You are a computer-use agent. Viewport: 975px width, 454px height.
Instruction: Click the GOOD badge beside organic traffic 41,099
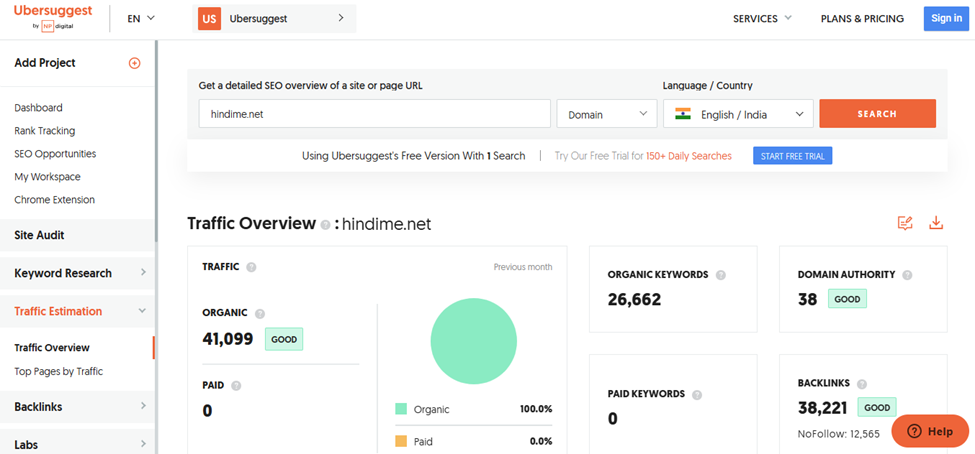pyautogui.click(x=284, y=340)
